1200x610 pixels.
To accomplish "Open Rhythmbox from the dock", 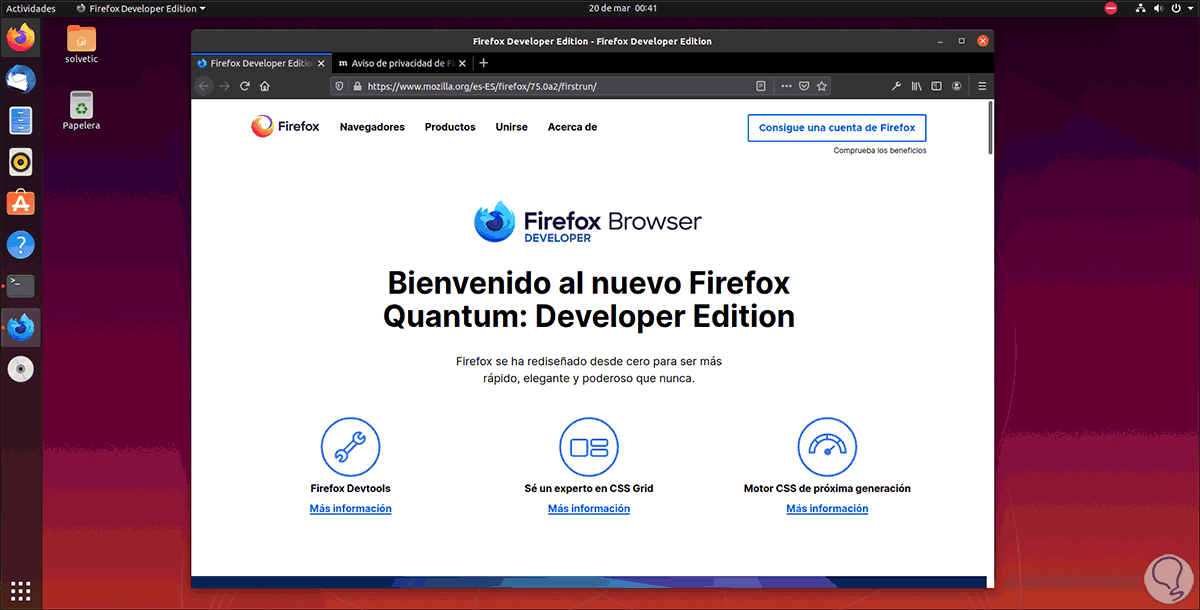I will tap(20, 161).
